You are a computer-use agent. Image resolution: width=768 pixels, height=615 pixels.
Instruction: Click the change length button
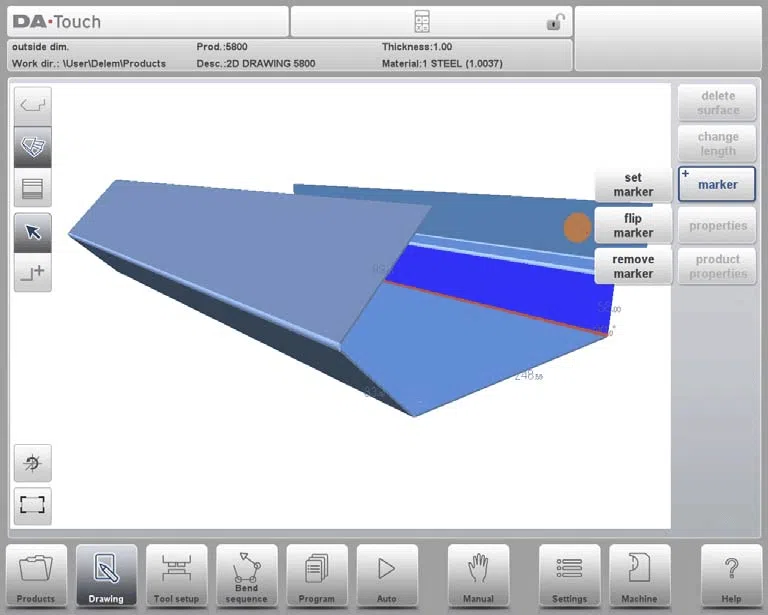click(x=718, y=144)
